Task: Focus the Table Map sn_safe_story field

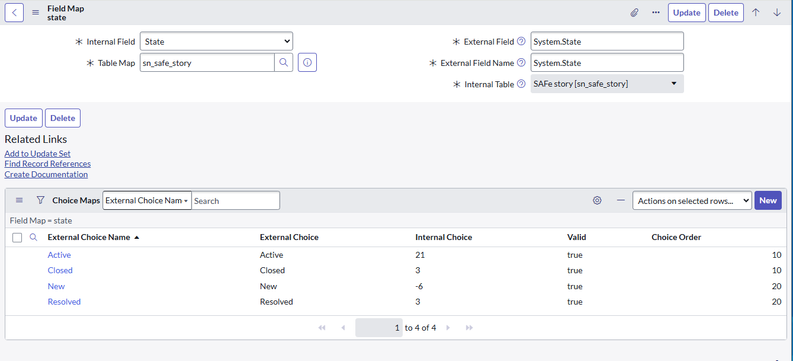Action: 207,63
